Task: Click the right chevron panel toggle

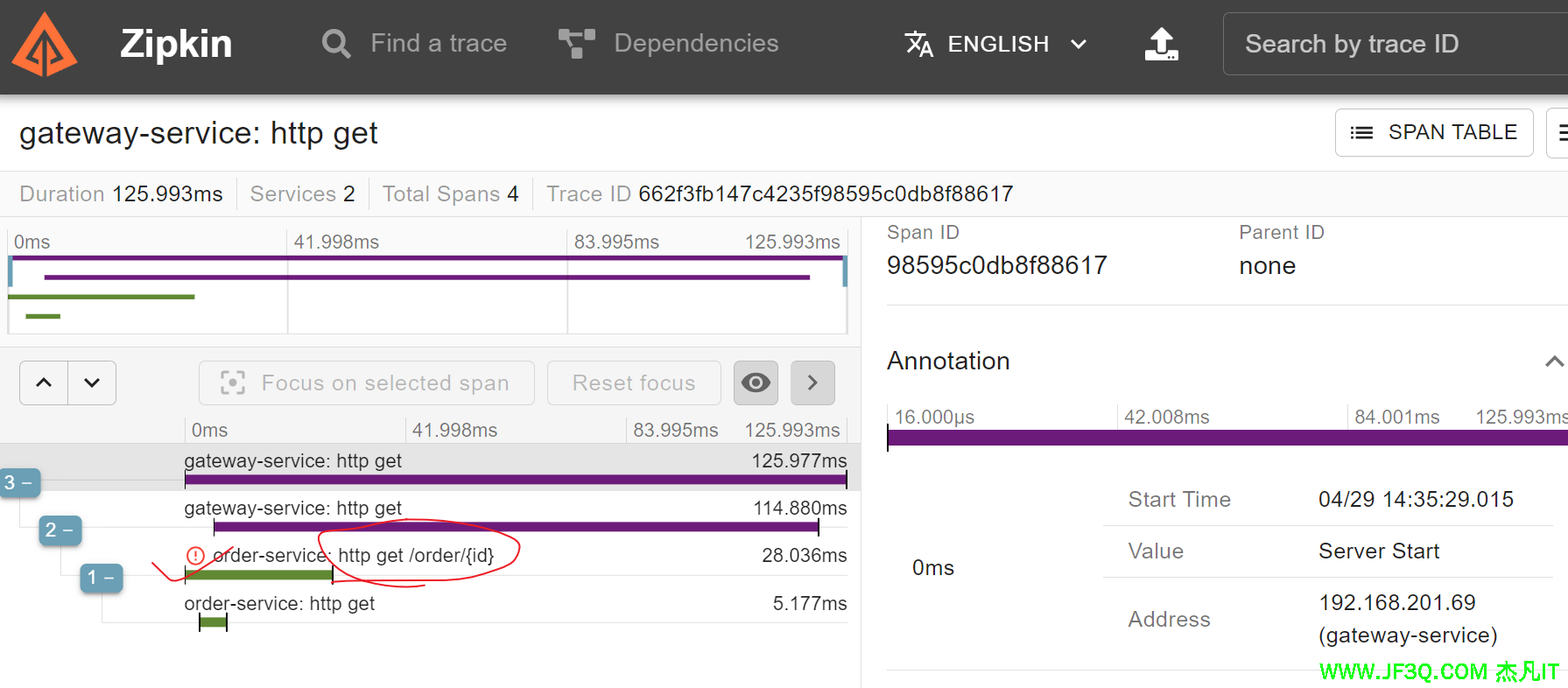Action: coord(812,383)
